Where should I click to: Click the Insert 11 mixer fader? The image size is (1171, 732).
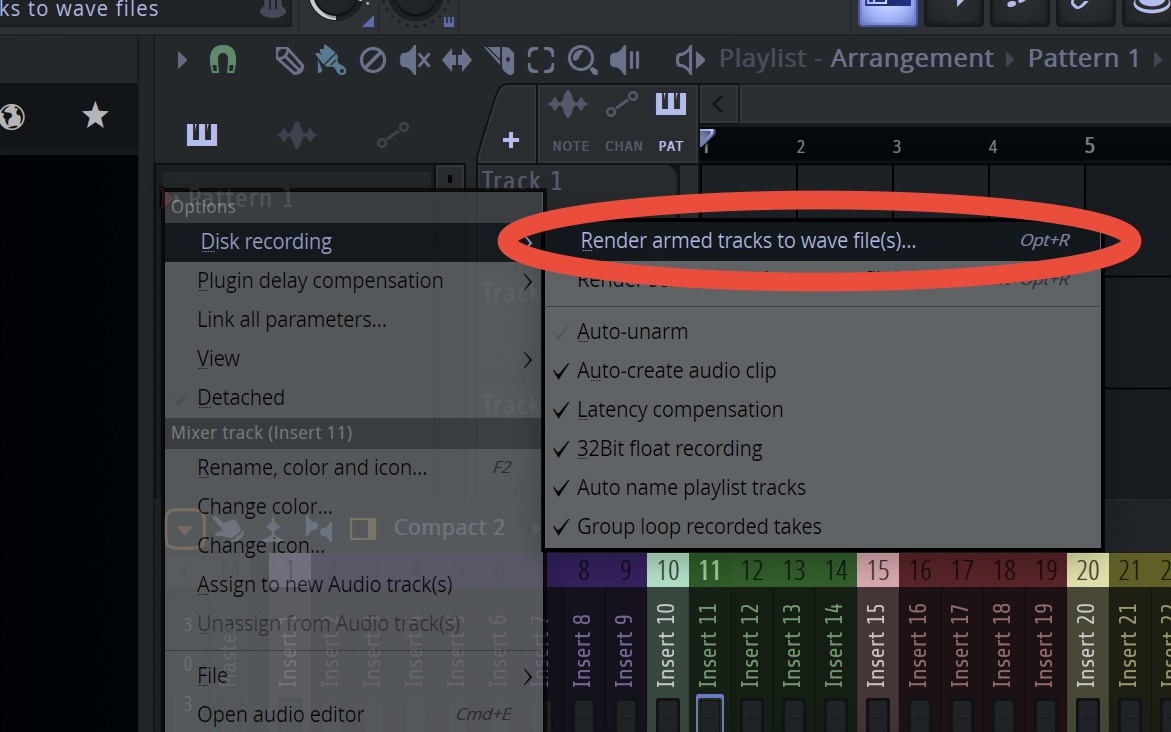(711, 714)
